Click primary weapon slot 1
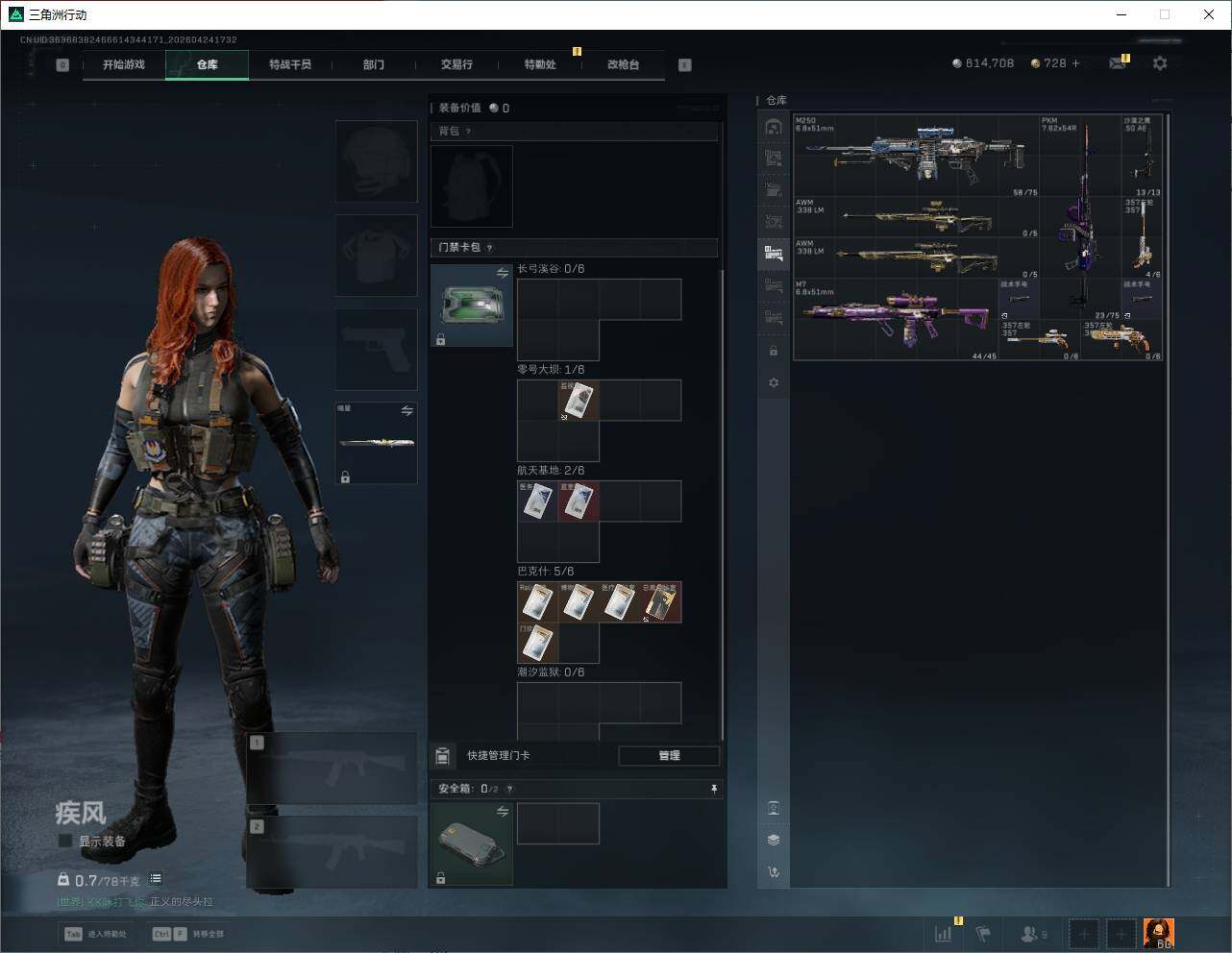This screenshot has height=953, width=1232. click(333, 769)
